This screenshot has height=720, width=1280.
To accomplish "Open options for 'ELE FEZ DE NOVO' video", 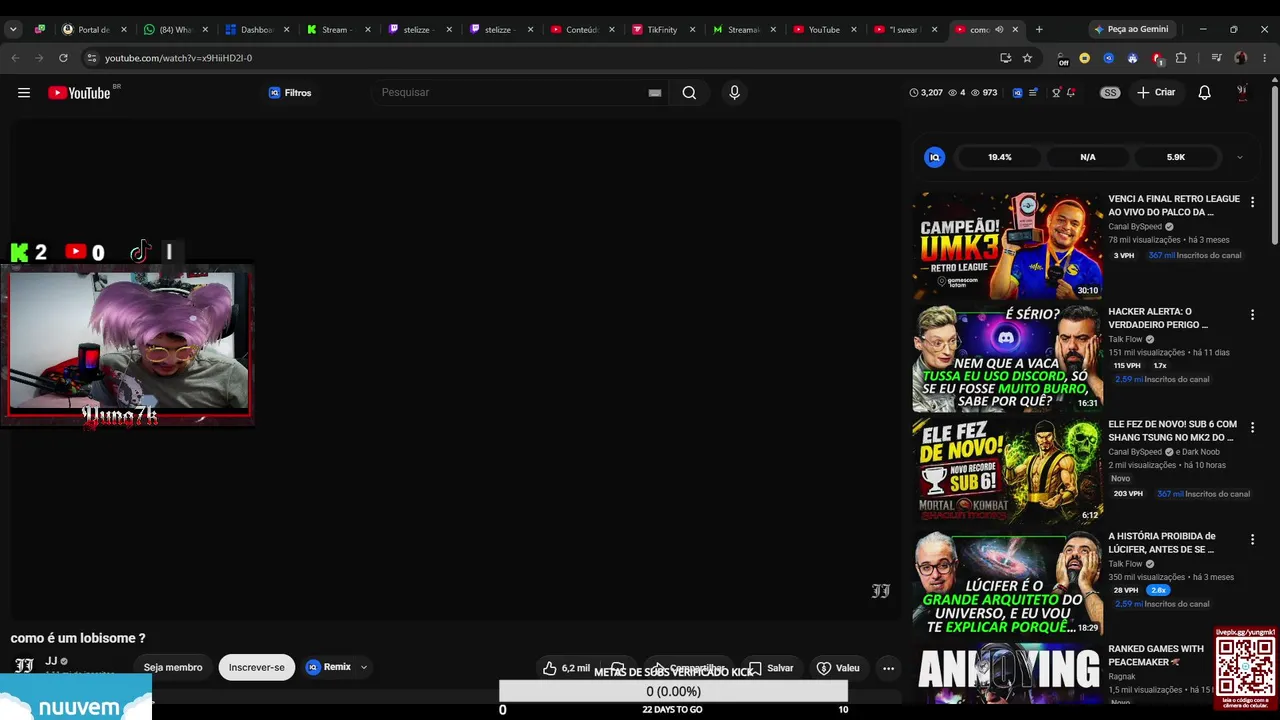I will [1252, 428].
